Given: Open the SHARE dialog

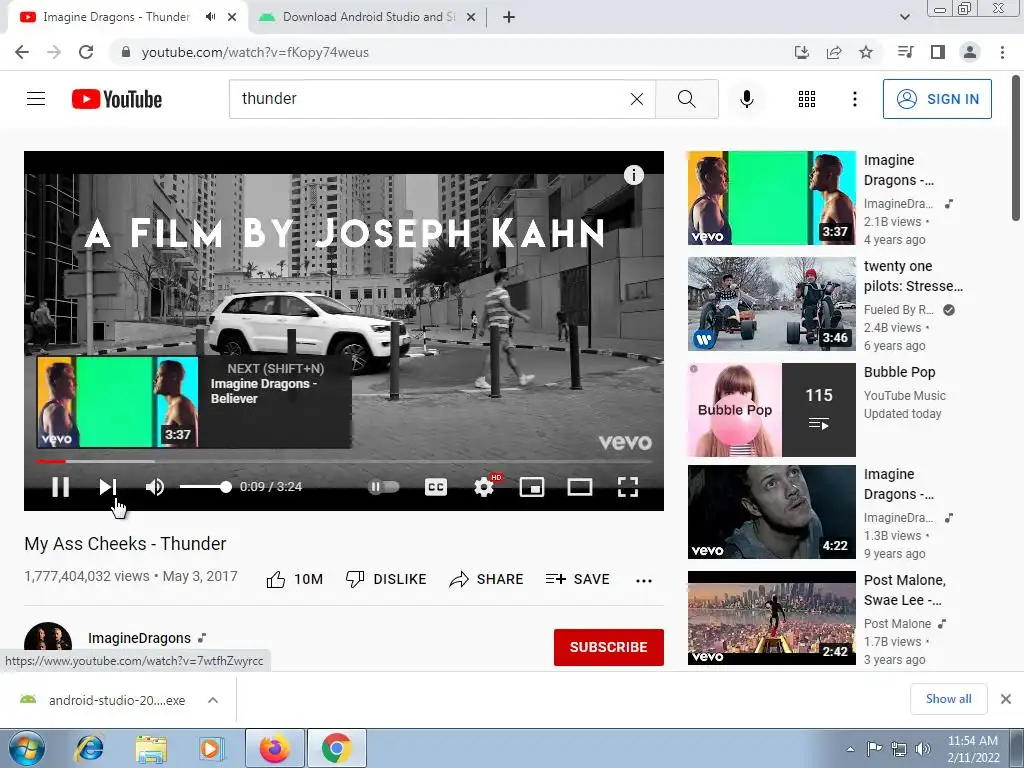Looking at the screenshot, I should tap(487, 579).
